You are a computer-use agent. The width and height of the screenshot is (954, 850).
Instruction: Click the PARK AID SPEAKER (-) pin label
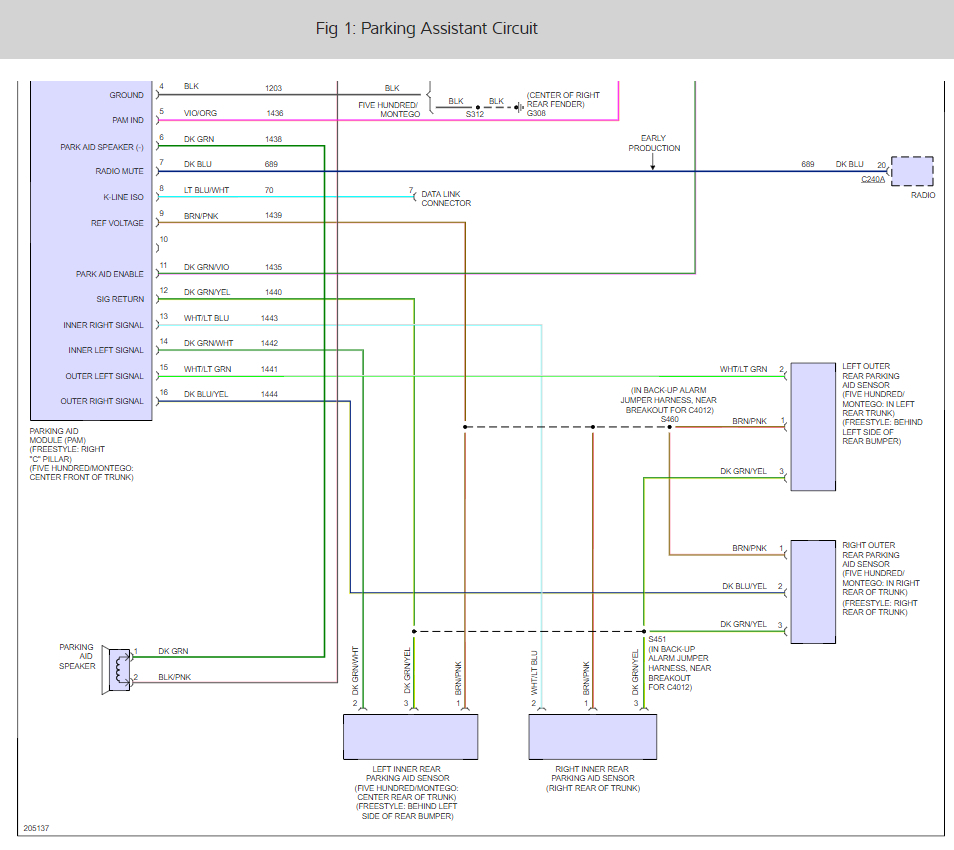click(x=102, y=147)
